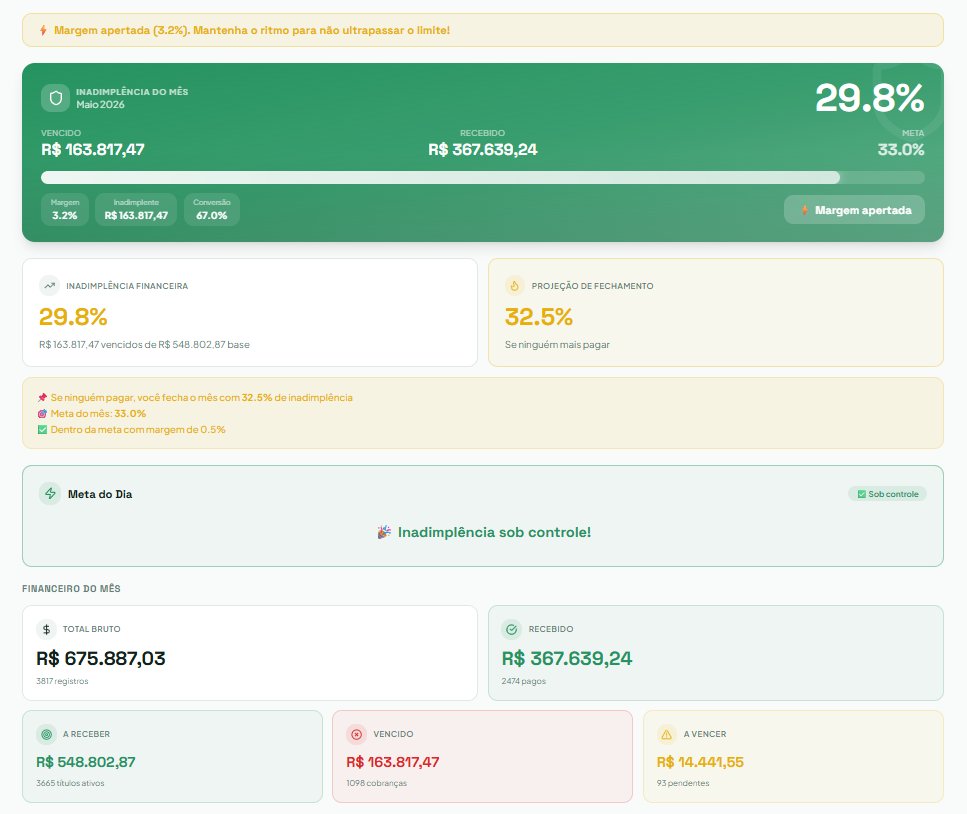Click the Sob controle badge
The image size is (967, 814).
887,494
